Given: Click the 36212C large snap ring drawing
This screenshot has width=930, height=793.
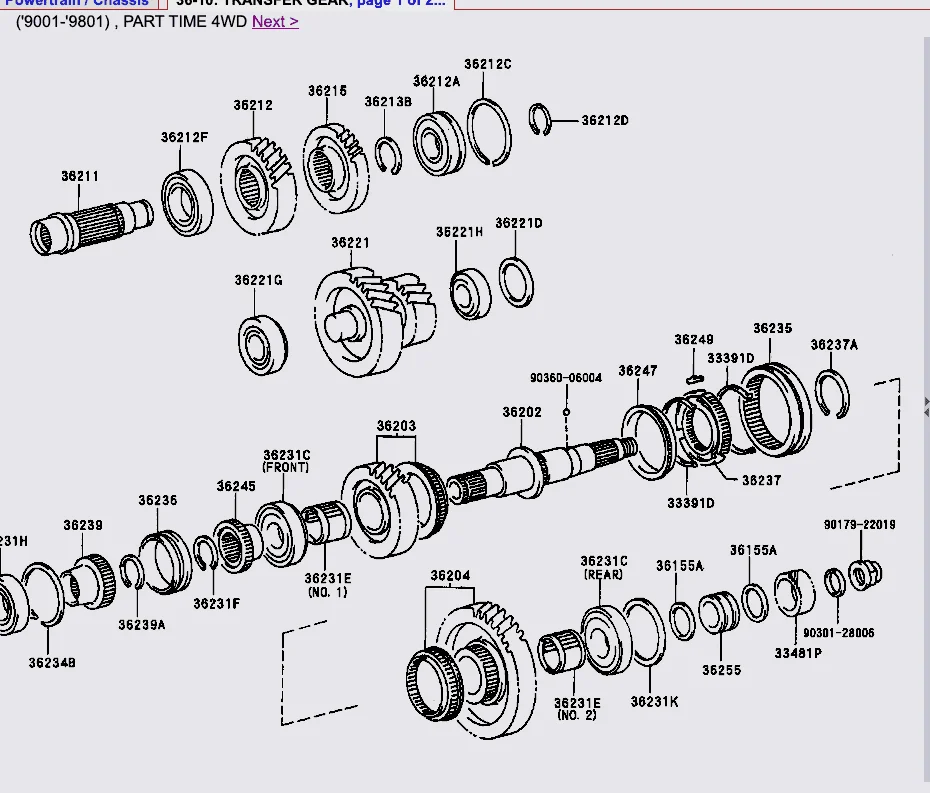Looking at the screenshot, I should tap(489, 132).
